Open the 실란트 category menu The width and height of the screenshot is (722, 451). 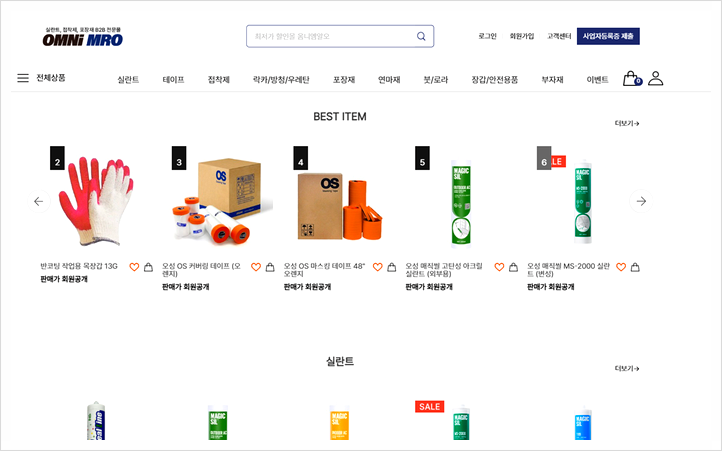tap(128, 80)
